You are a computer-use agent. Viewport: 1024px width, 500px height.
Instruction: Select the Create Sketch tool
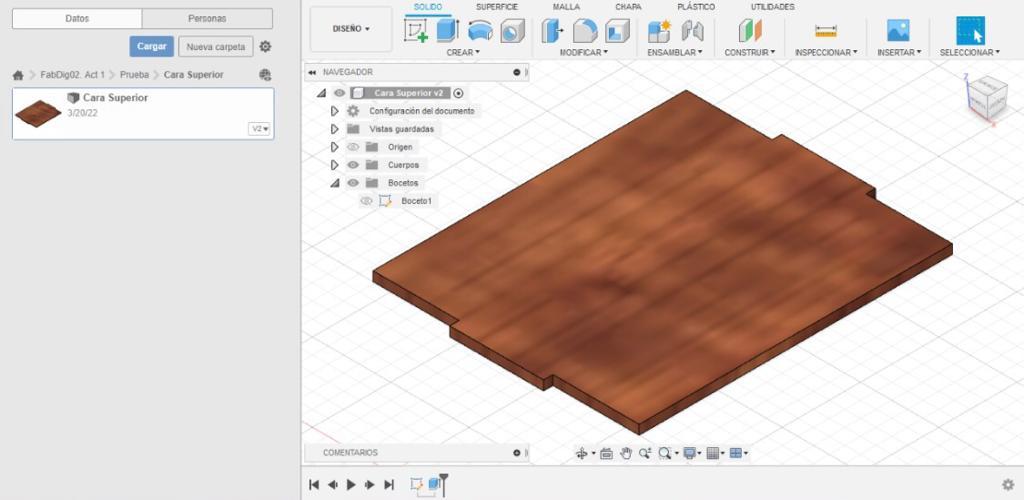(x=416, y=31)
